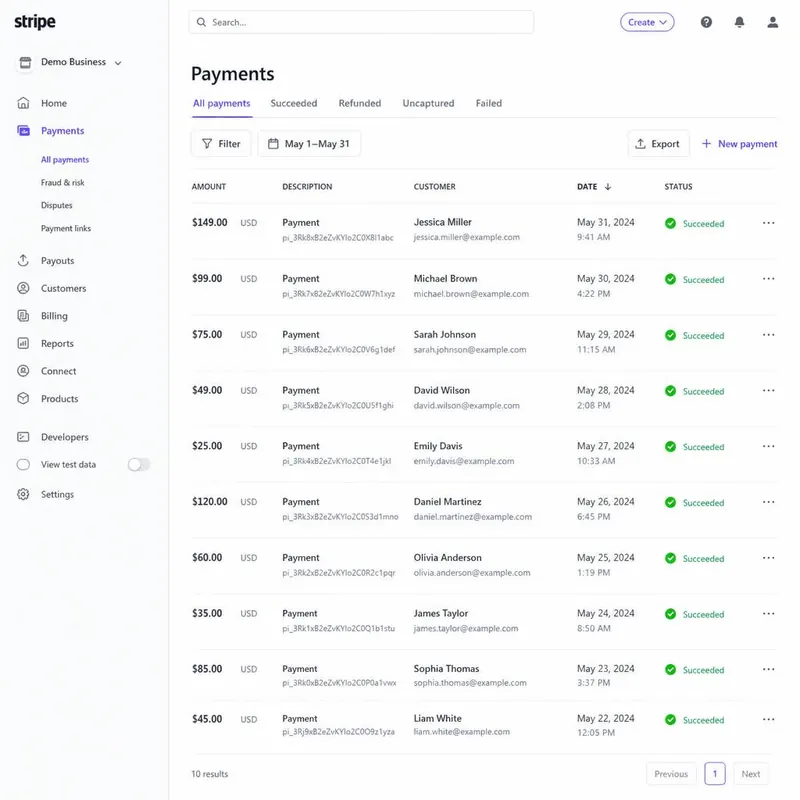
Task: Open more options for Jessica Miller payment
Action: (768, 223)
